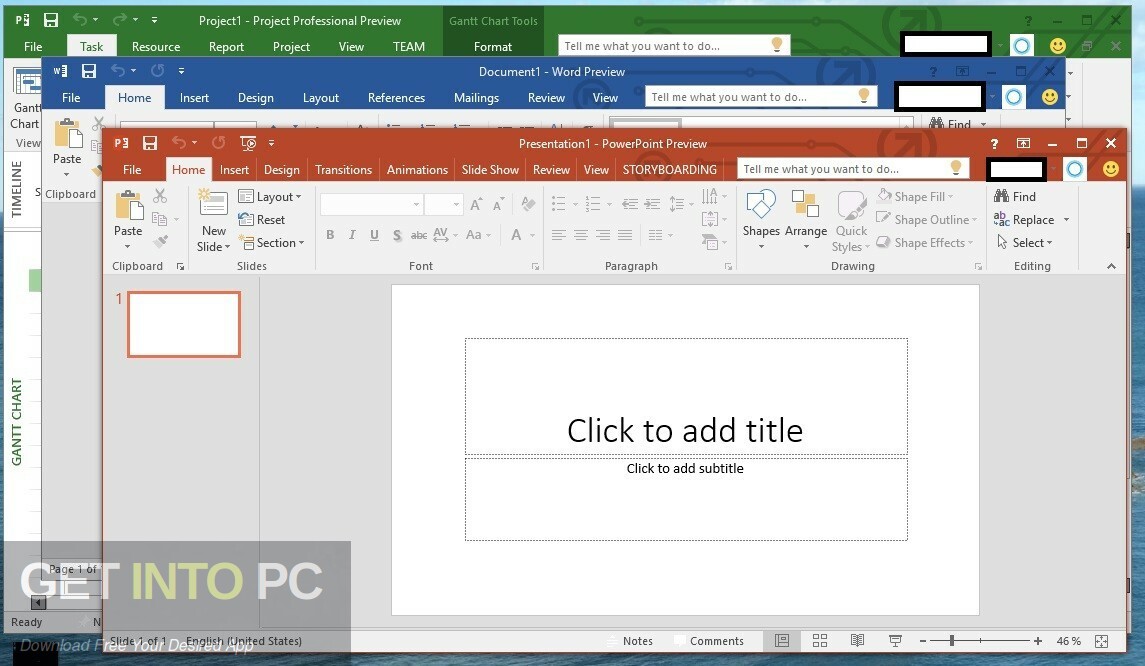Switch to Normal view in PowerPoint status bar
The width and height of the screenshot is (1145, 666).
point(781,640)
